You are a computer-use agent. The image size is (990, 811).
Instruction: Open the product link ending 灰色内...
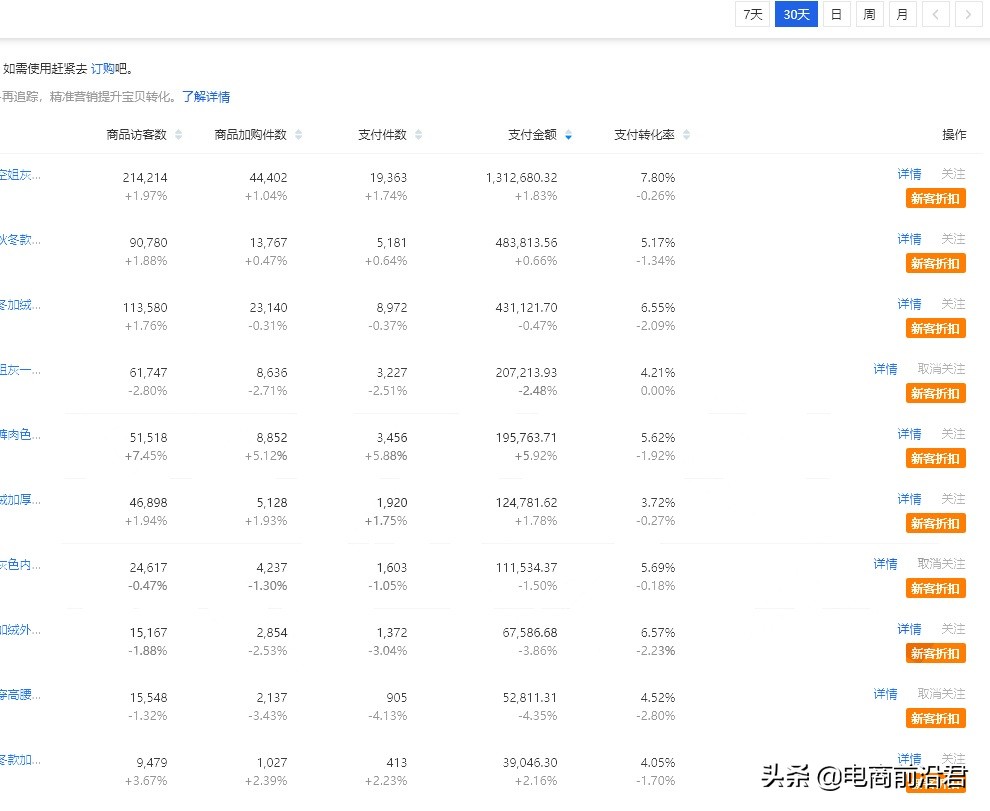(x=20, y=565)
